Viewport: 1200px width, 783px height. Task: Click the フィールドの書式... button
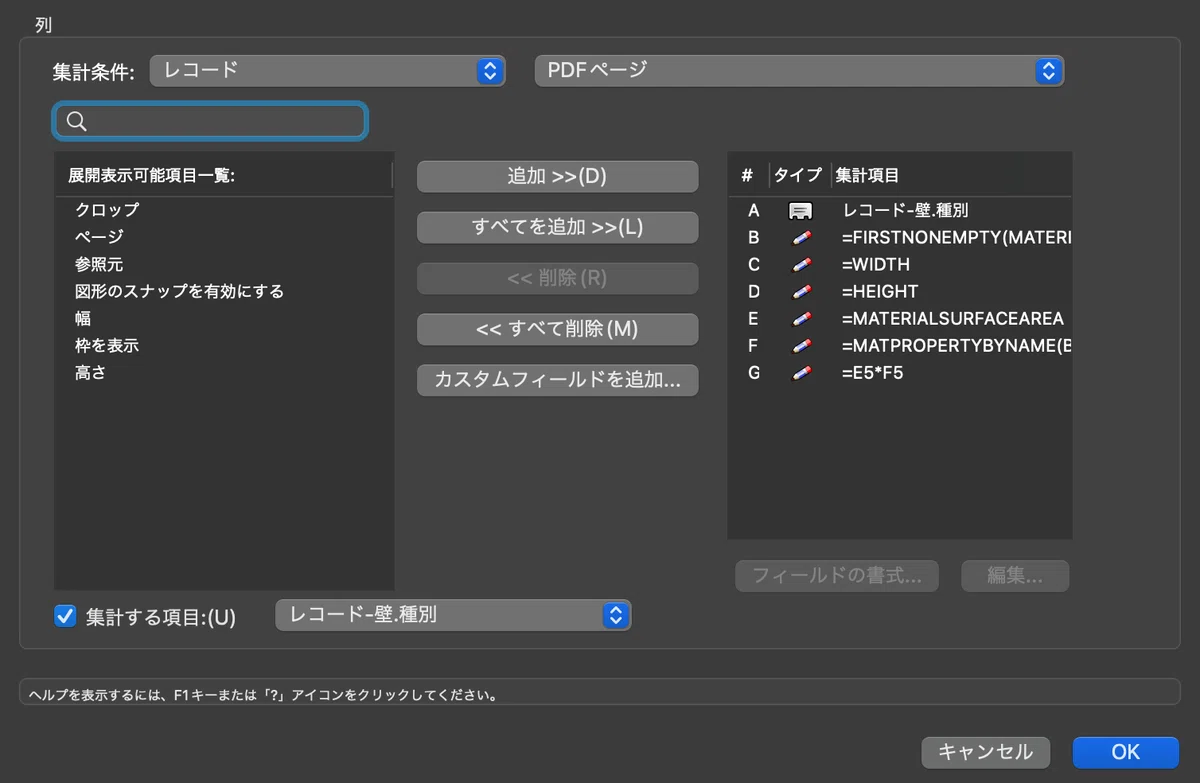[x=837, y=576]
